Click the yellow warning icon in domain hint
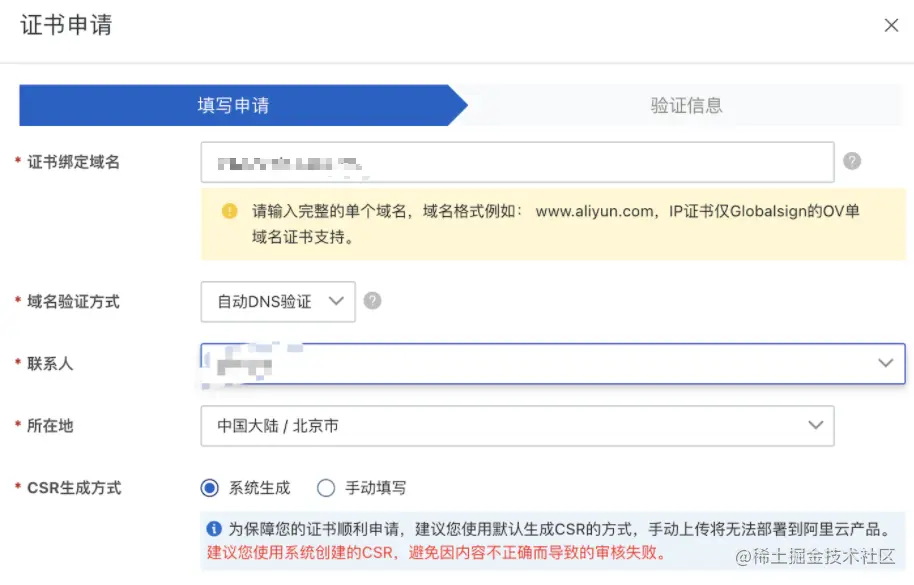The image size is (914, 585). coord(230,211)
